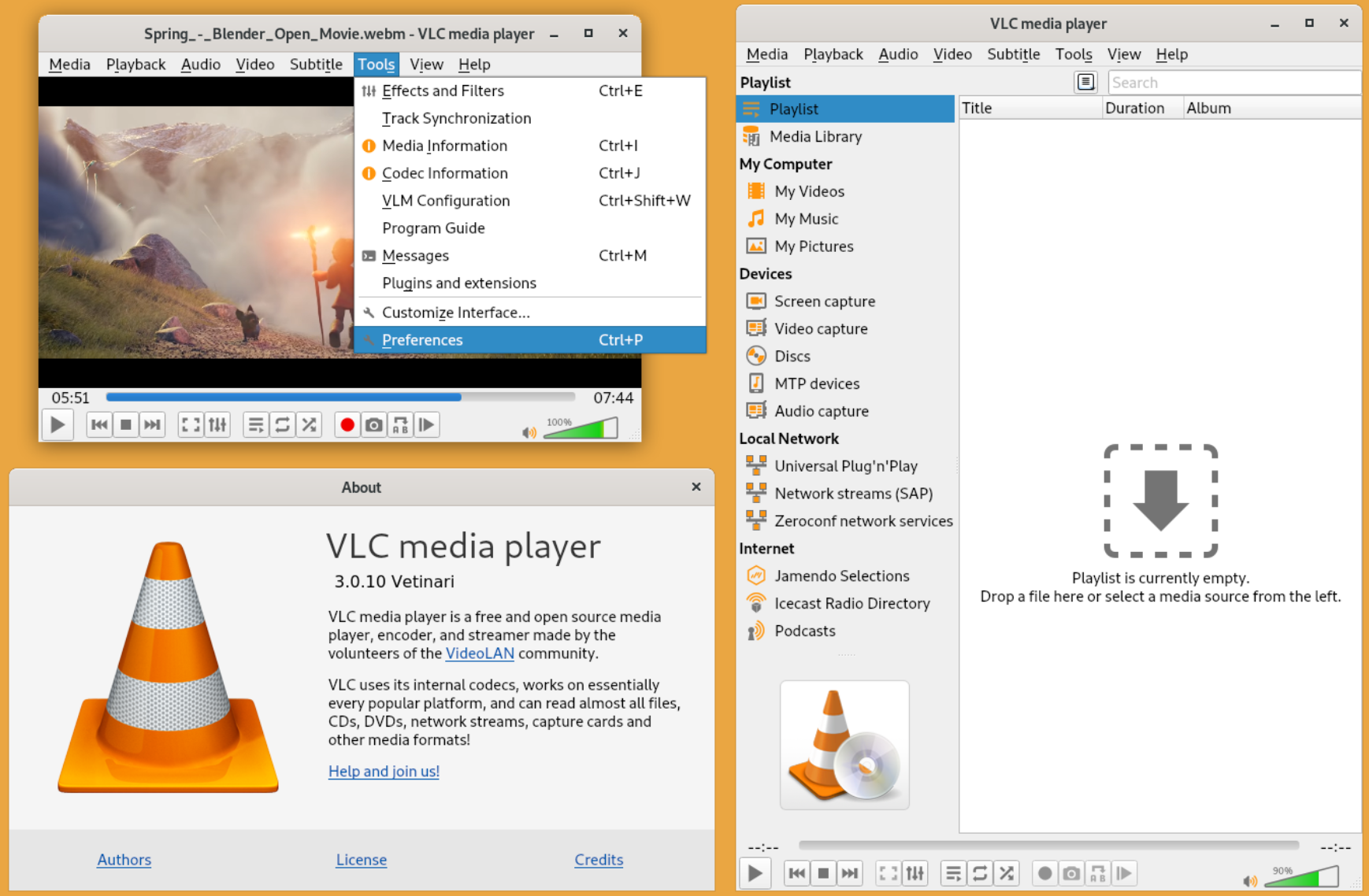Select Screen capture under Devices
Screen dimensions: 1369x896
tap(824, 301)
